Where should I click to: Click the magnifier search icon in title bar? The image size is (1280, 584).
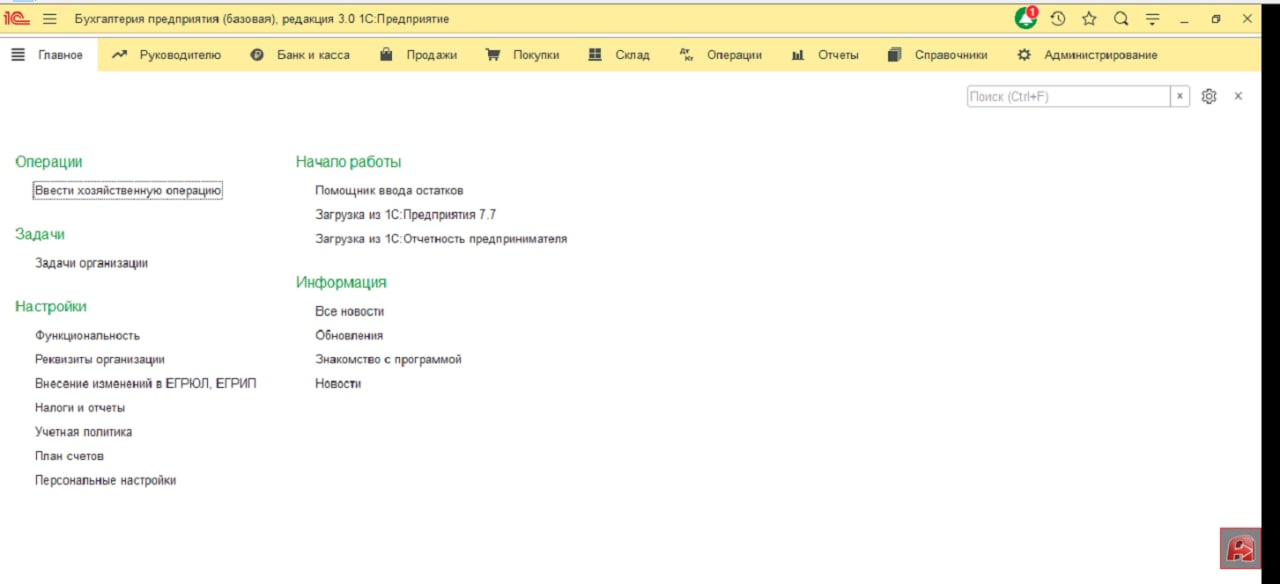[x=1121, y=19]
